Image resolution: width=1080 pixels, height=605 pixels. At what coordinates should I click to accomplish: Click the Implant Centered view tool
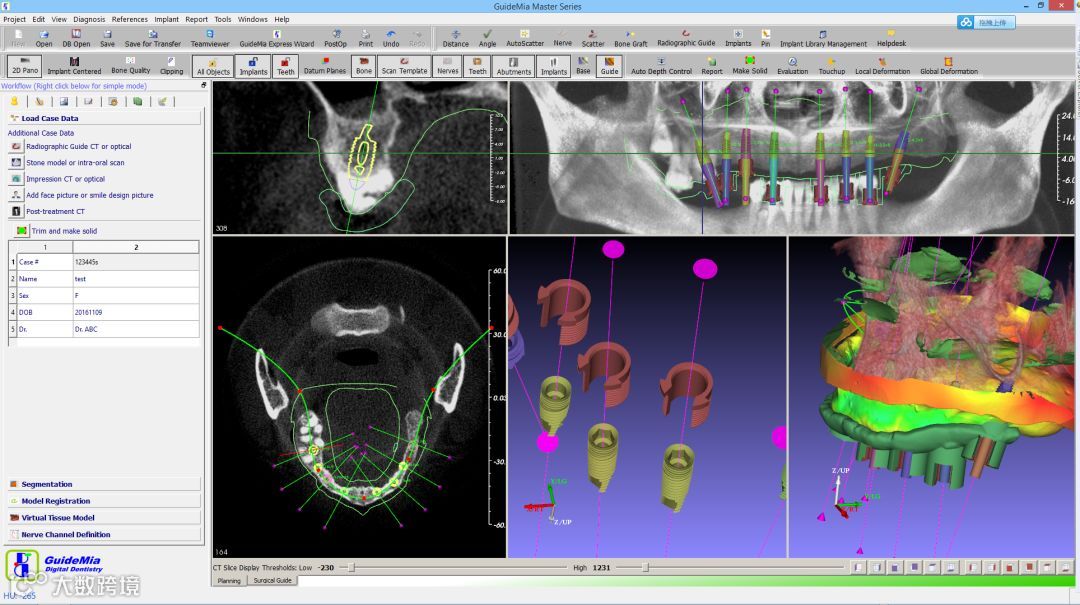[74, 66]
